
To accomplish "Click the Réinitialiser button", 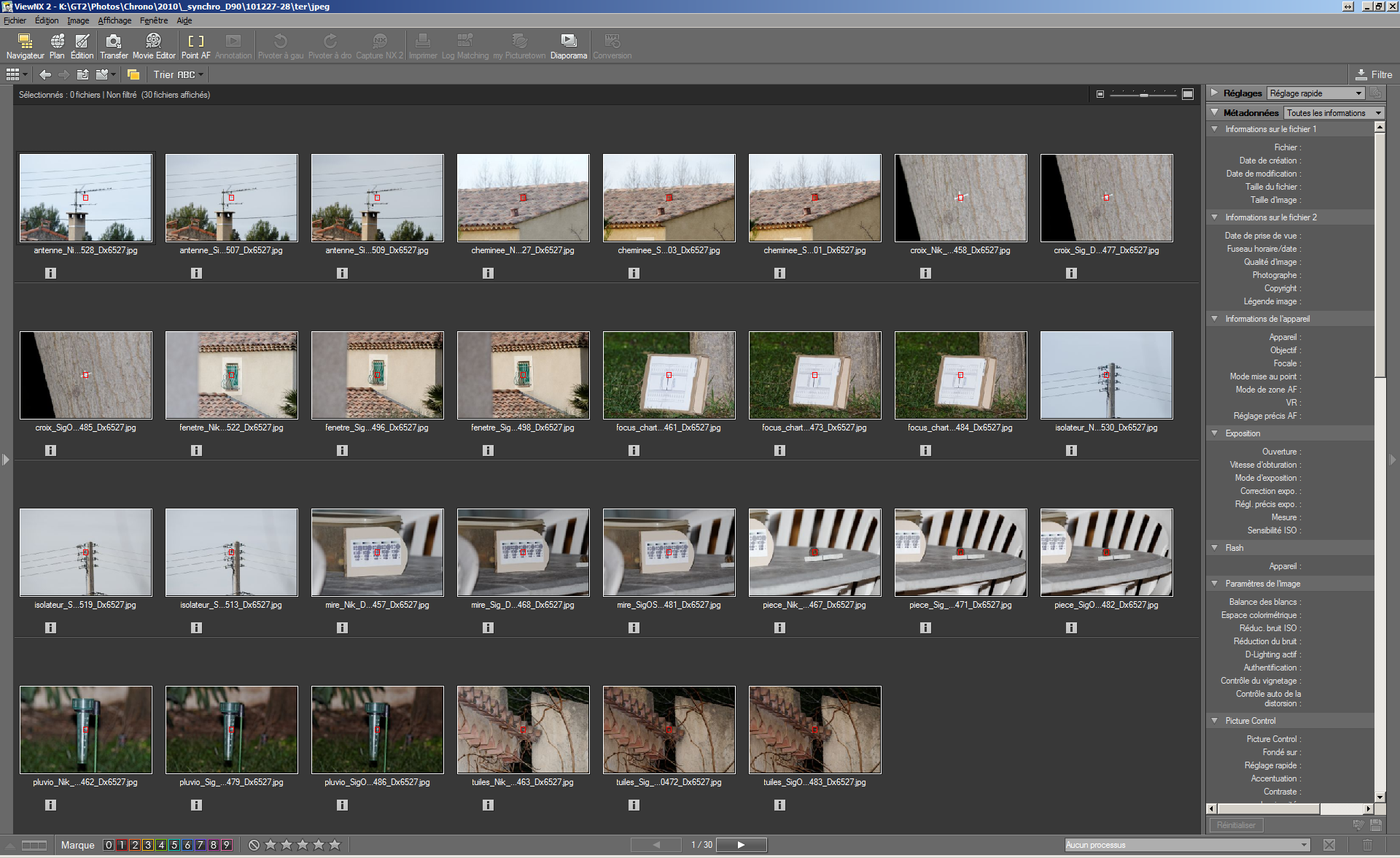I will [1236, 825].
